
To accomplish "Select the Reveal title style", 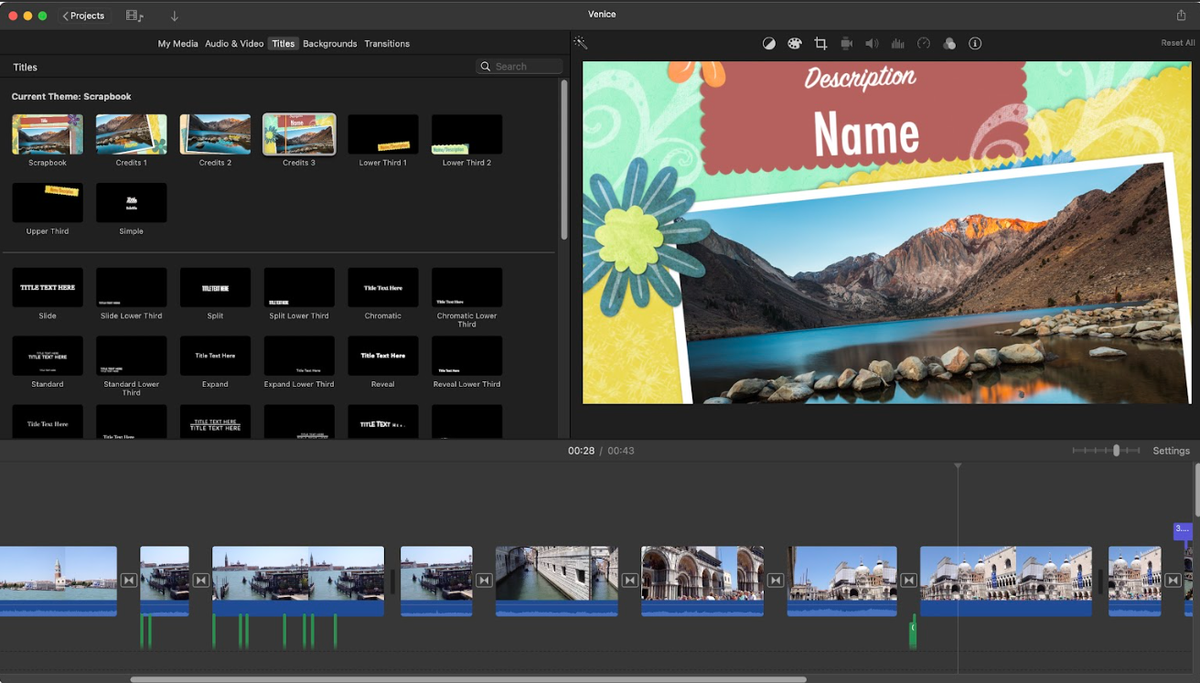I will [383, 356].
